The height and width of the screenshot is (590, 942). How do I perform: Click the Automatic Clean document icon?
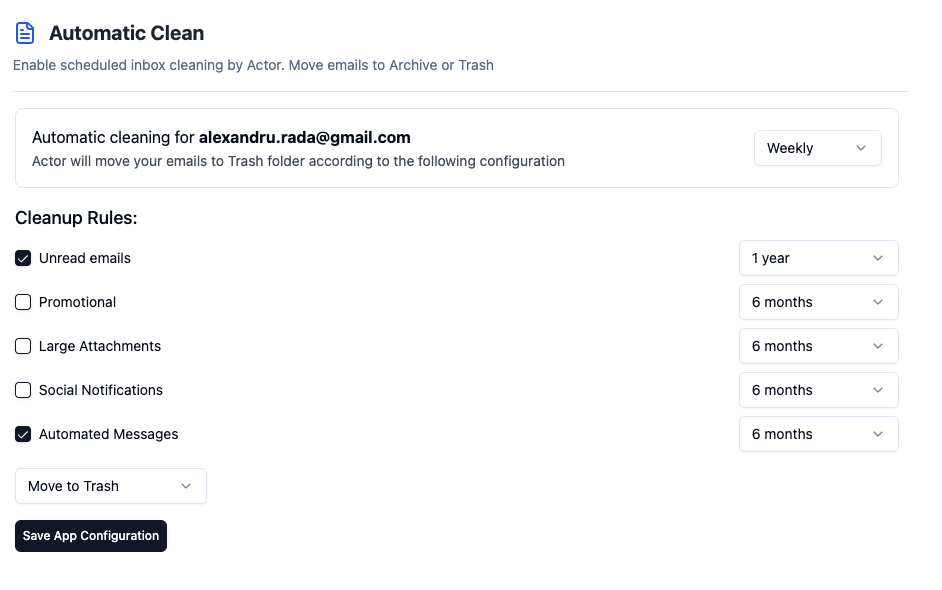25,33
